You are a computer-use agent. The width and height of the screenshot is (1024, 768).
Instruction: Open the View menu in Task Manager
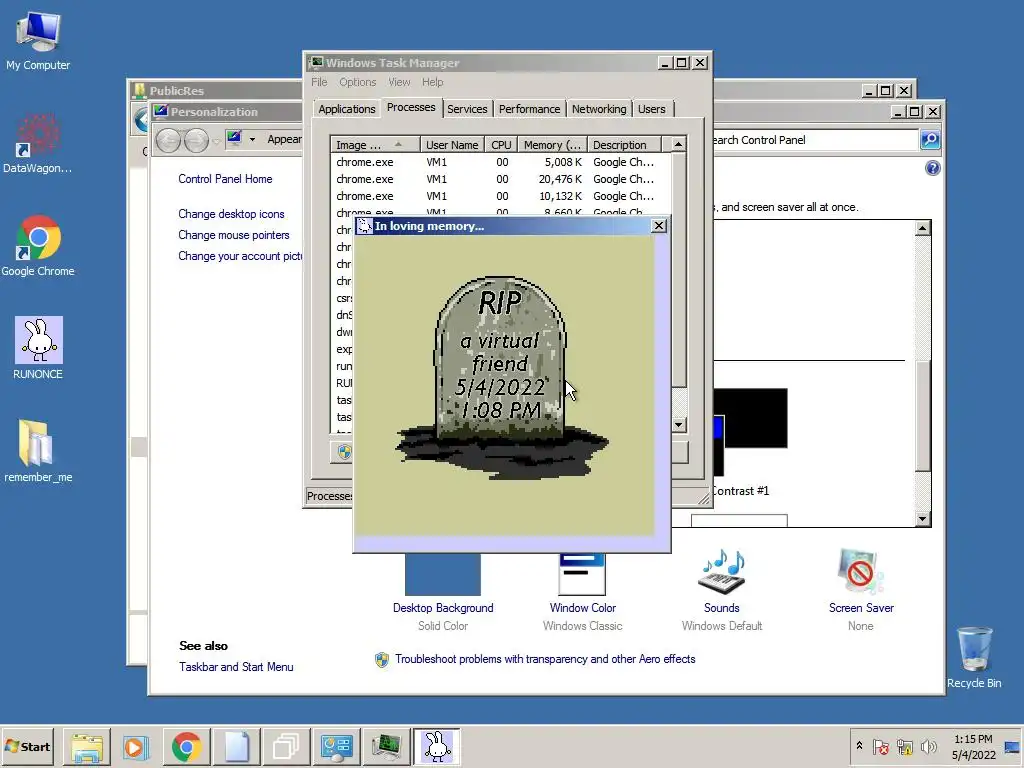pos(399,82)
